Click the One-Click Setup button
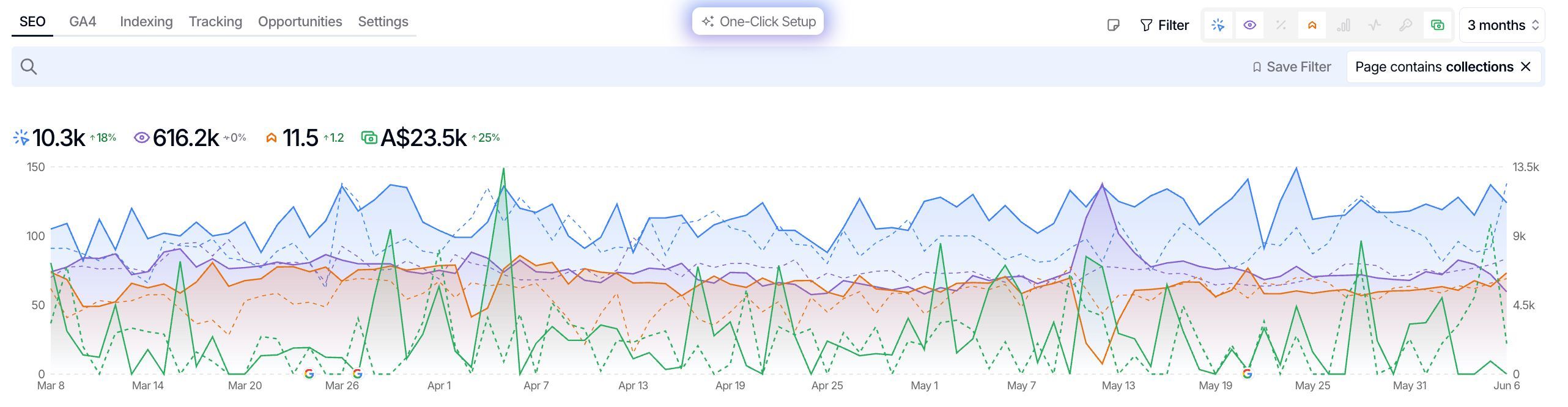 coord(758,21)
